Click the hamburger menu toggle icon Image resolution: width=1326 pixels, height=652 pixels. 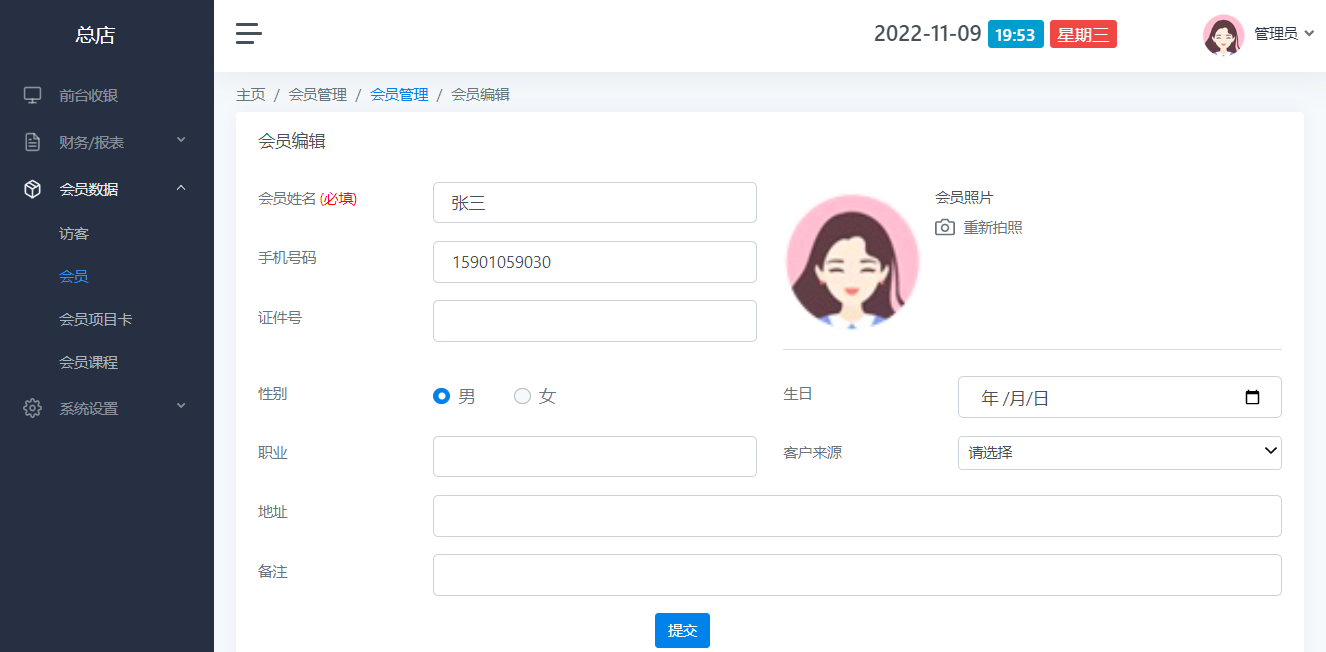(249, 34)
